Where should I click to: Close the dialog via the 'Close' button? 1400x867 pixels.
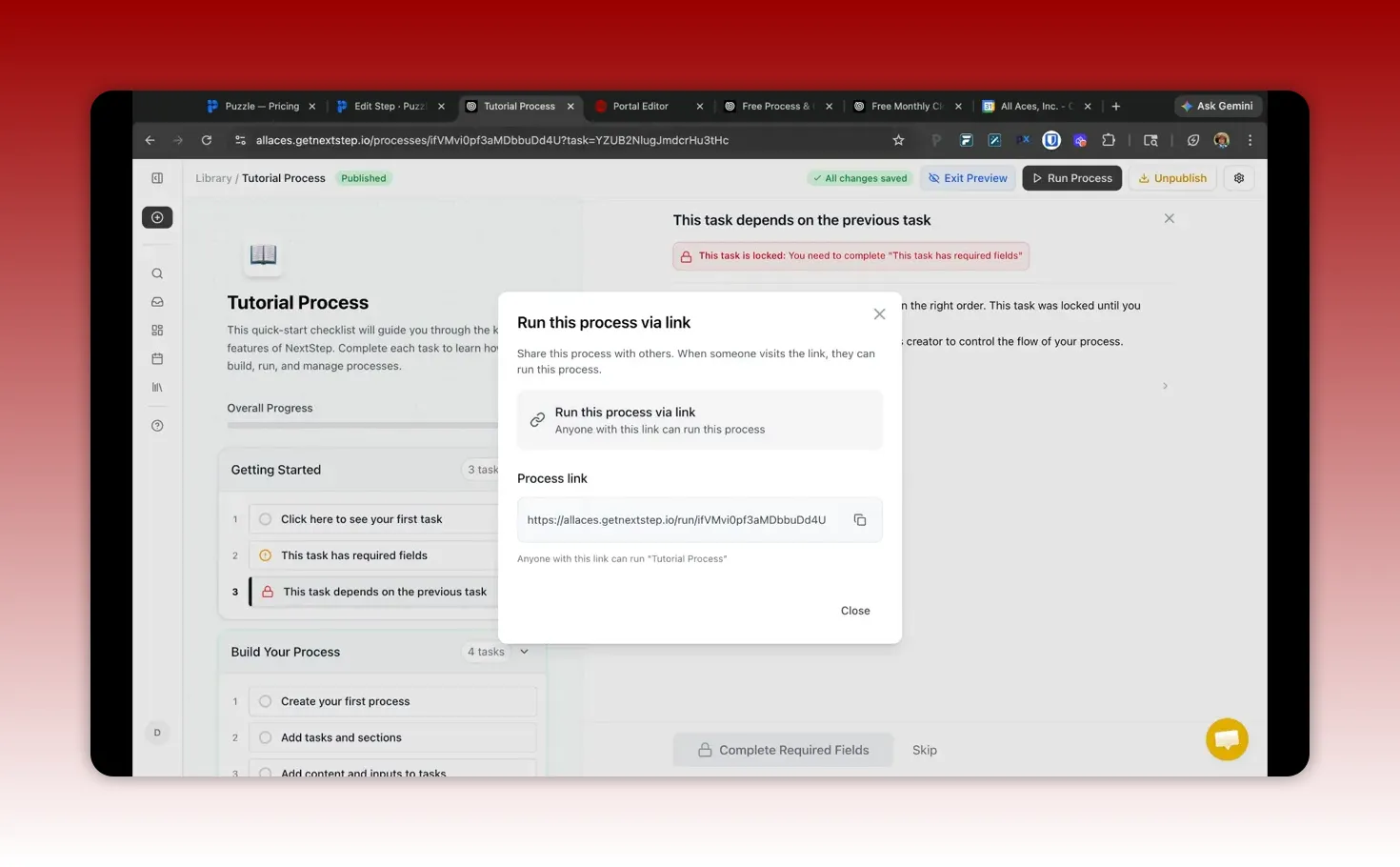pos(854,611)
